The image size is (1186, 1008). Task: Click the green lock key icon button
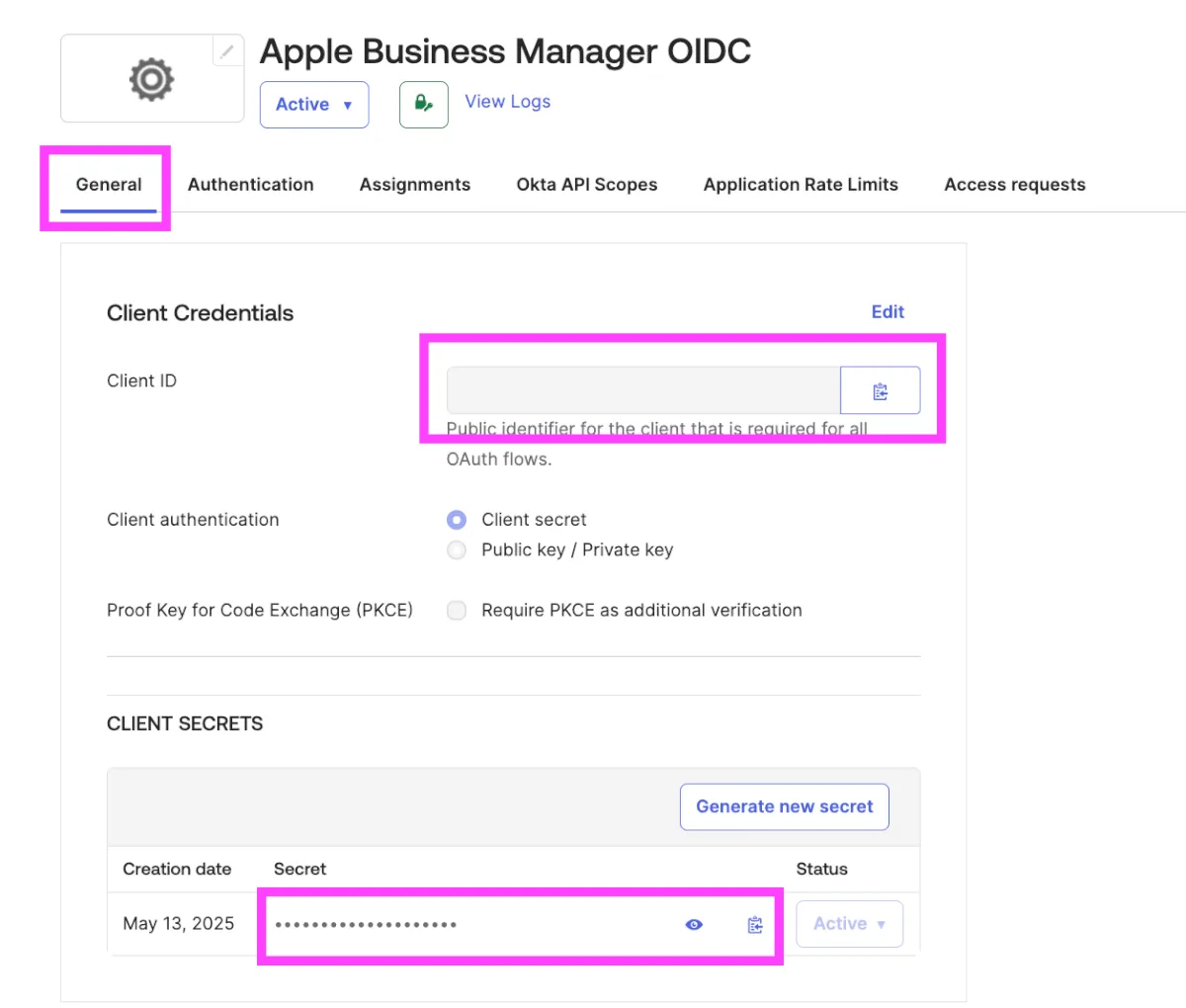coord(423,104)
